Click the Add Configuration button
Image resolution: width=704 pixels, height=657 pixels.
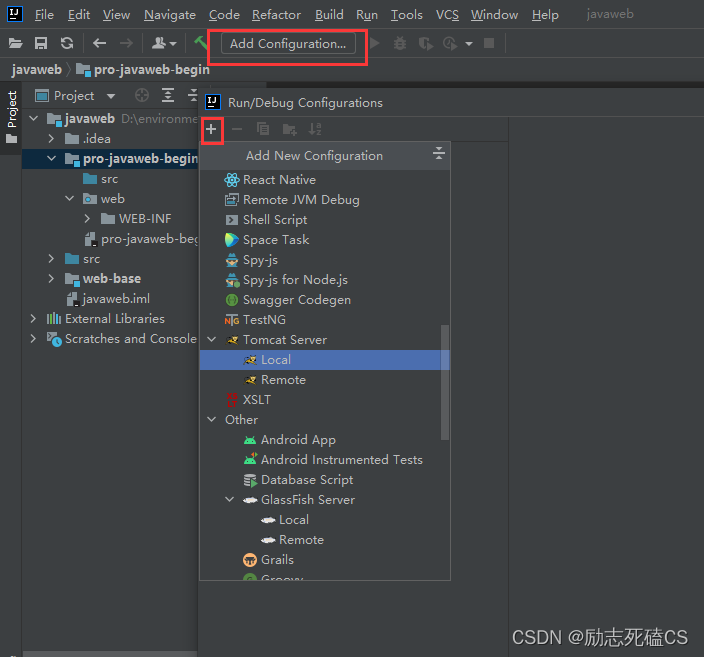pyautogui.click(x=288, y=44)
